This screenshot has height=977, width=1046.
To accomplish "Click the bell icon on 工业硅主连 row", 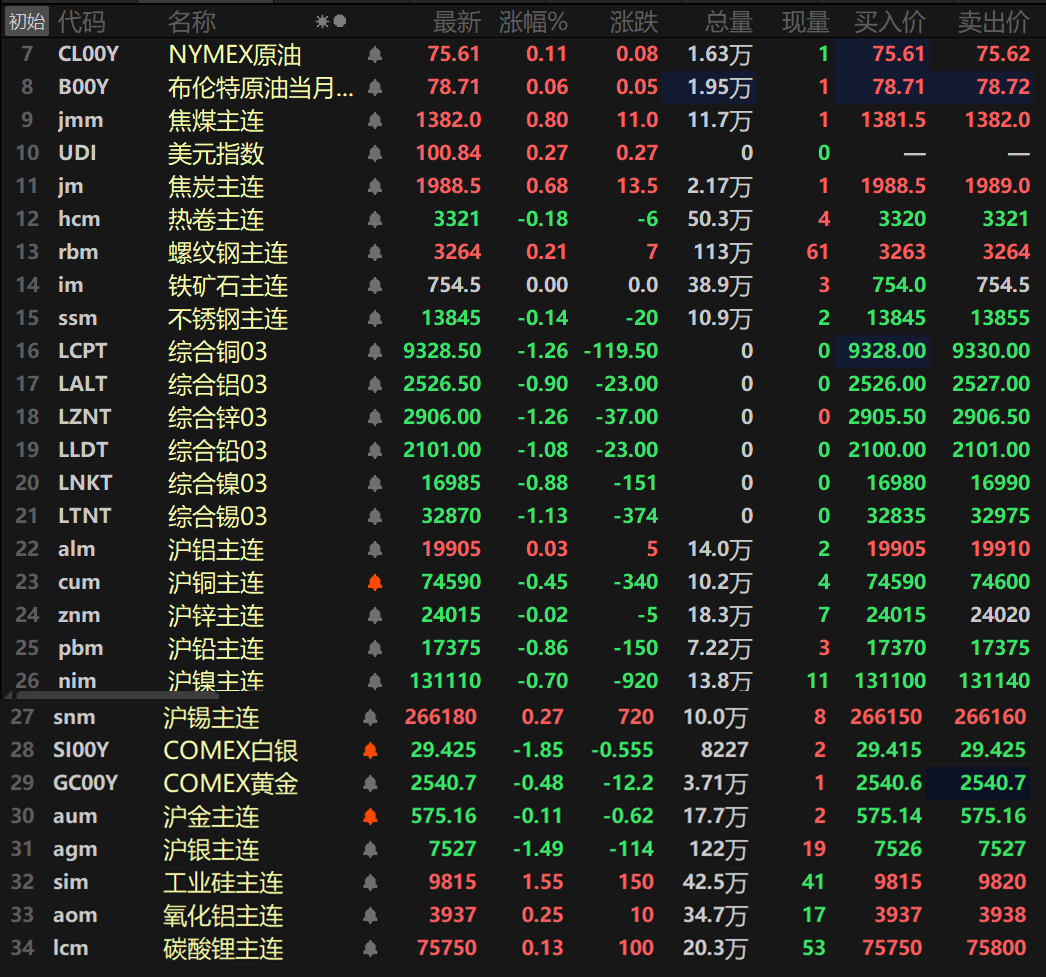I will coord(370,882).
